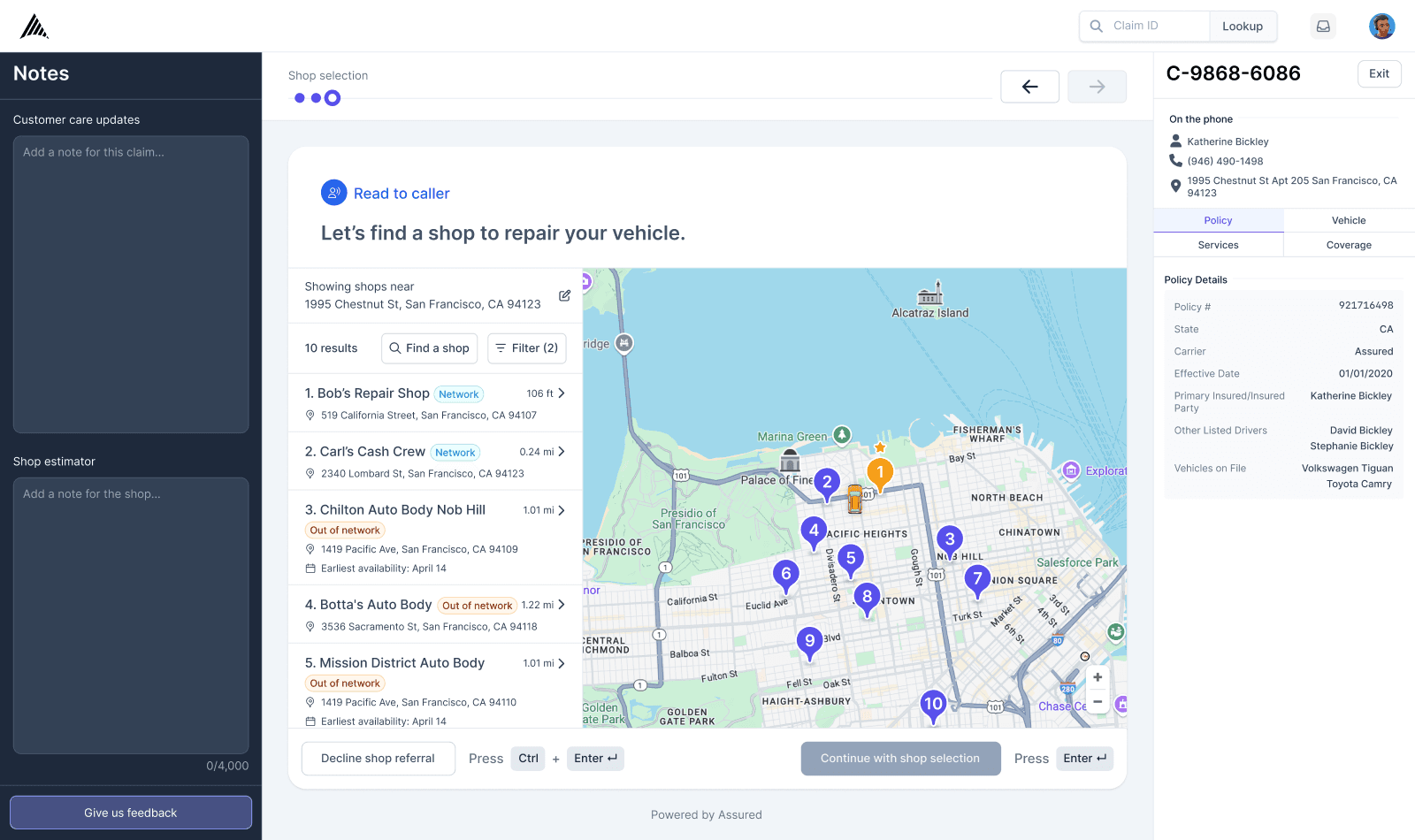This screenshot has height=840, width=1415.
Task: Click the Read to caller speaker icon
Action: click(x=333, y=192)
